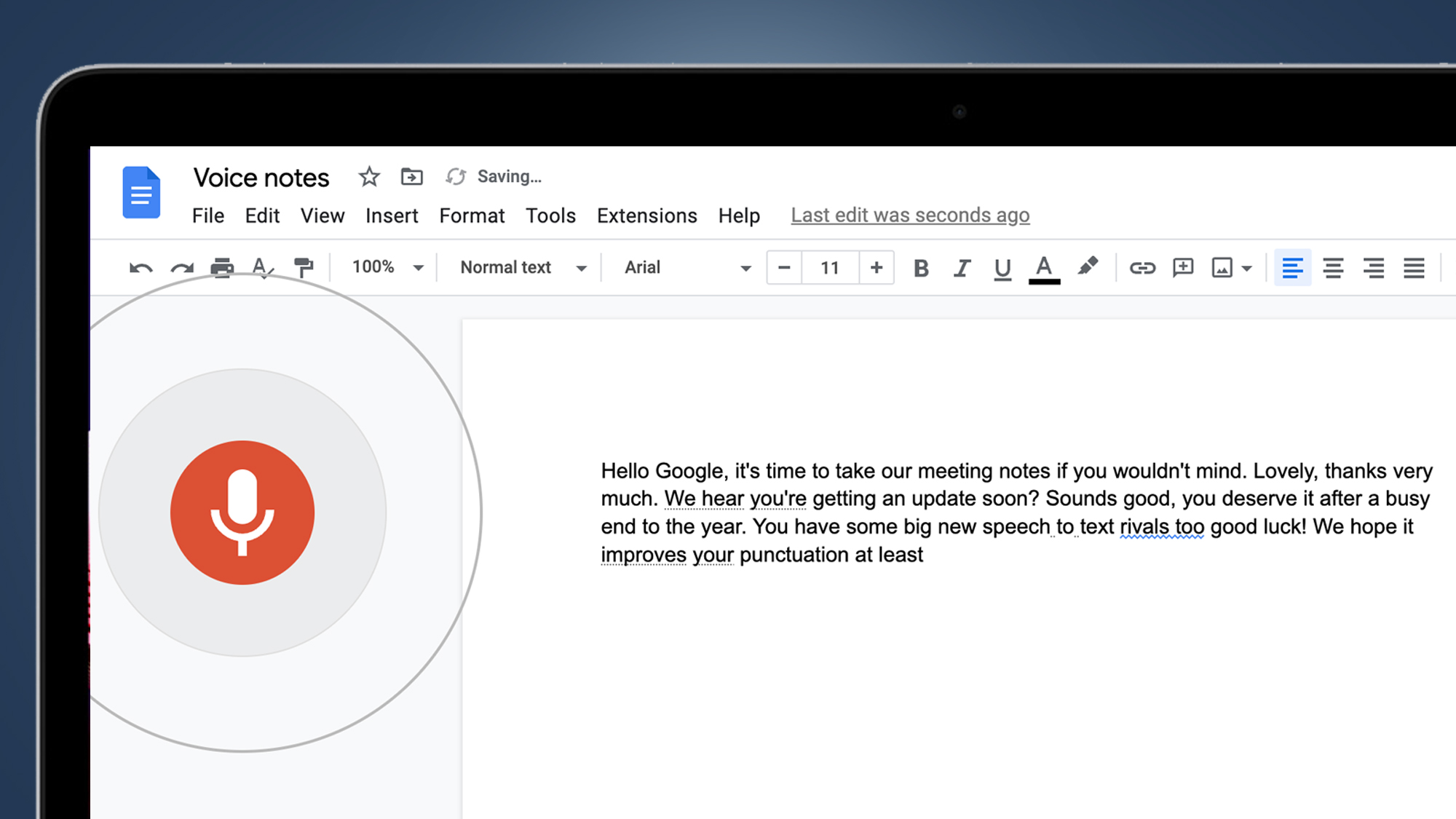Click the print icon
1456x819 pixels.
point(222,268)
